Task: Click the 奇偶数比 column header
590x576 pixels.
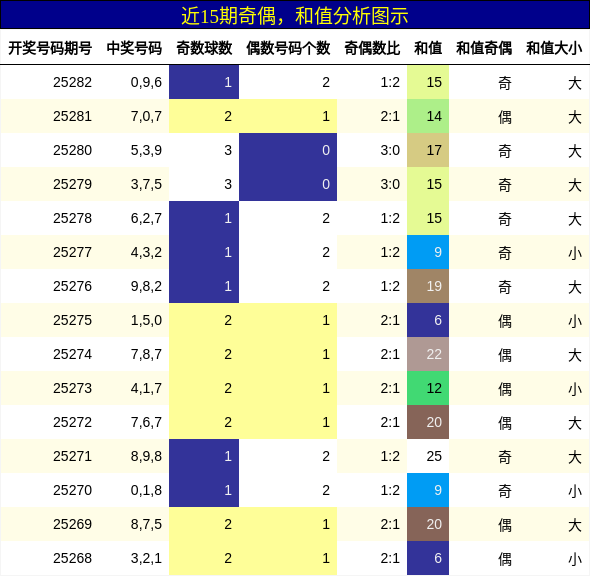Action: click(372, 48)
